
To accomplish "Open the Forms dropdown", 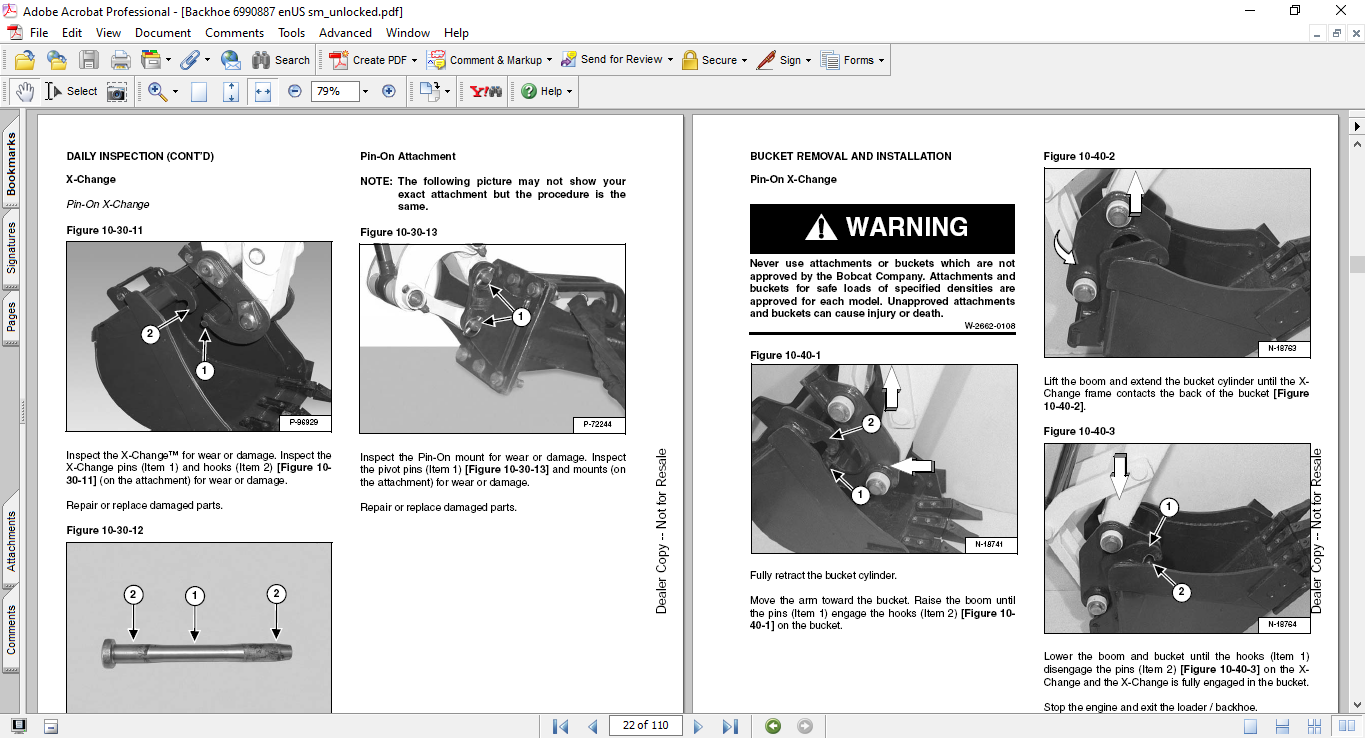I will (854, 60).
